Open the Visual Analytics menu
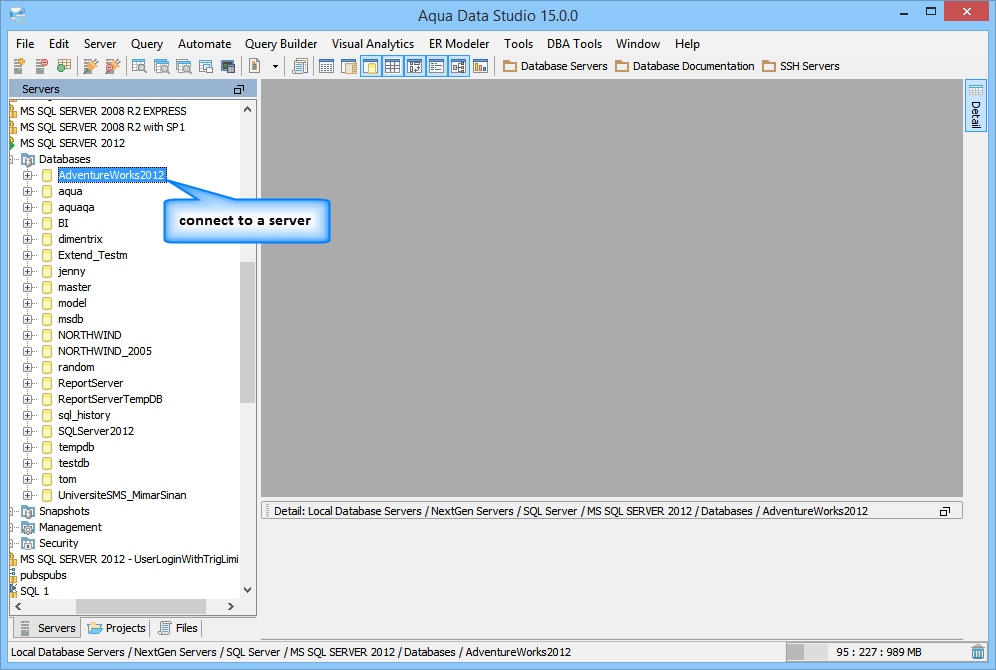The width and height of the screenshot is (996, 670). 373,44
